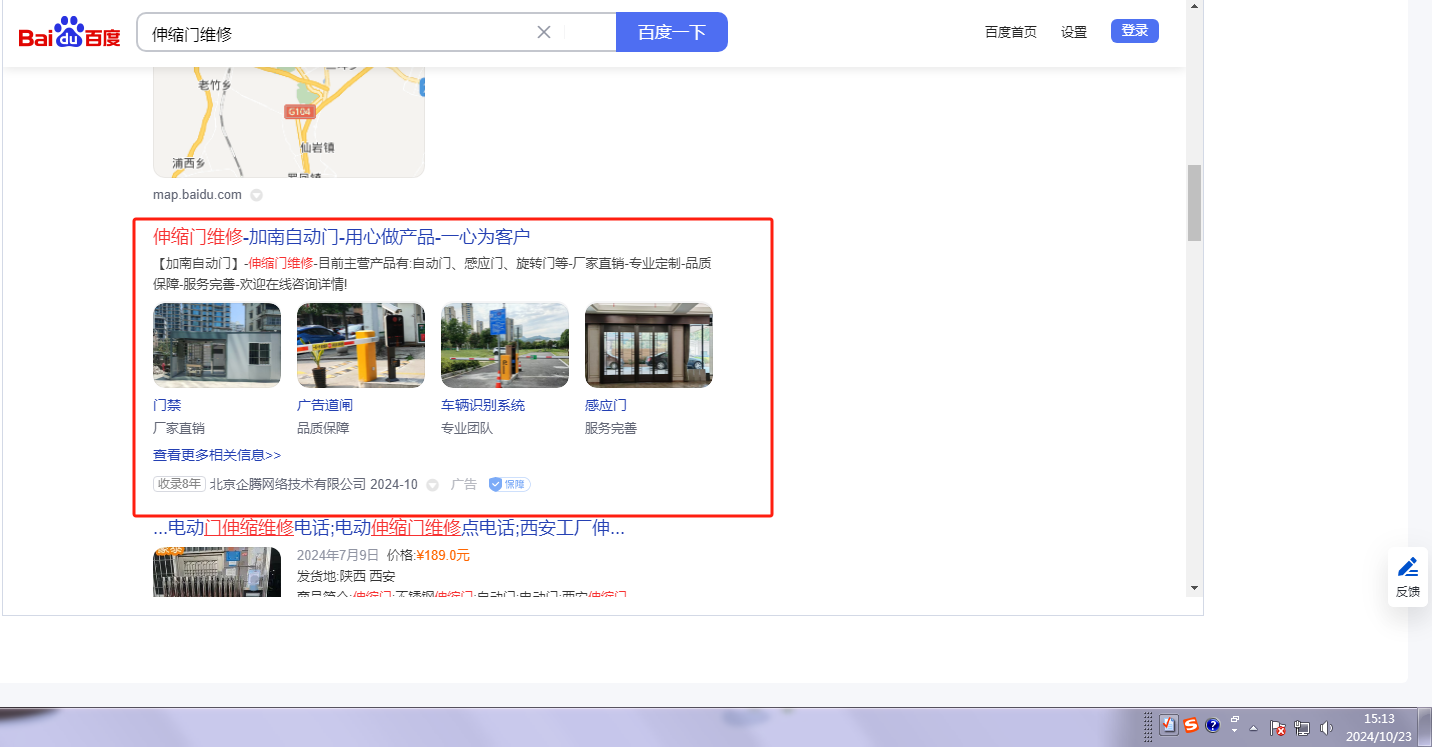Click the checklist document tray icon

(x=1169, y=726)
